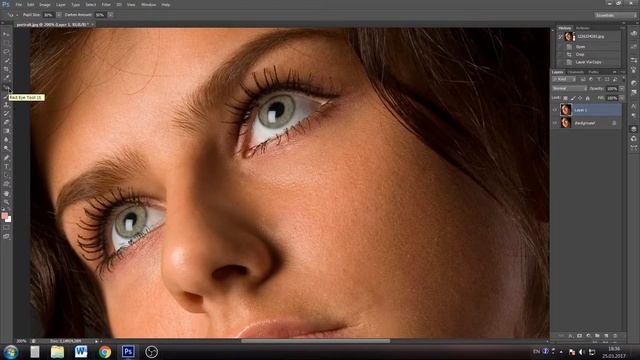Open the Pupil Size dropdown arrow
Image resolution: width=640 pixels, height=360 pixels.
coord(59,15)
